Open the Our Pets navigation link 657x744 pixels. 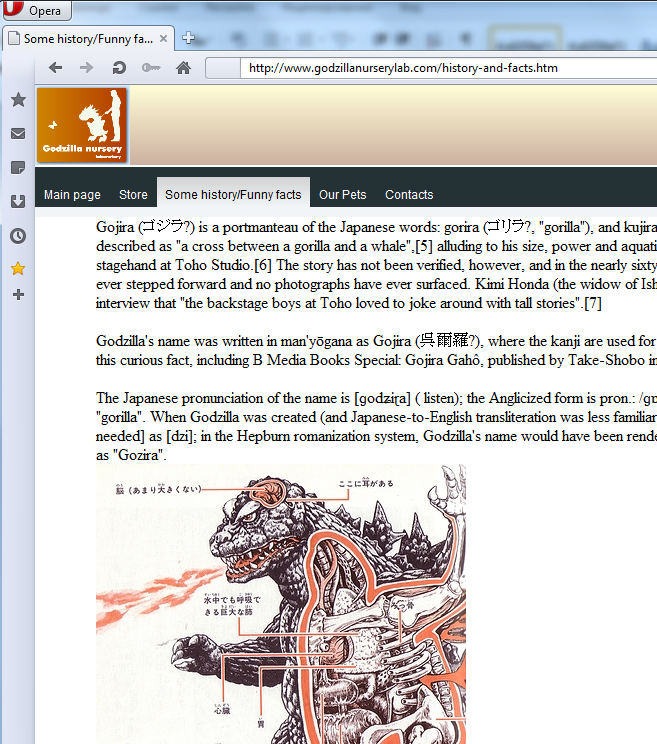point(342,195)
